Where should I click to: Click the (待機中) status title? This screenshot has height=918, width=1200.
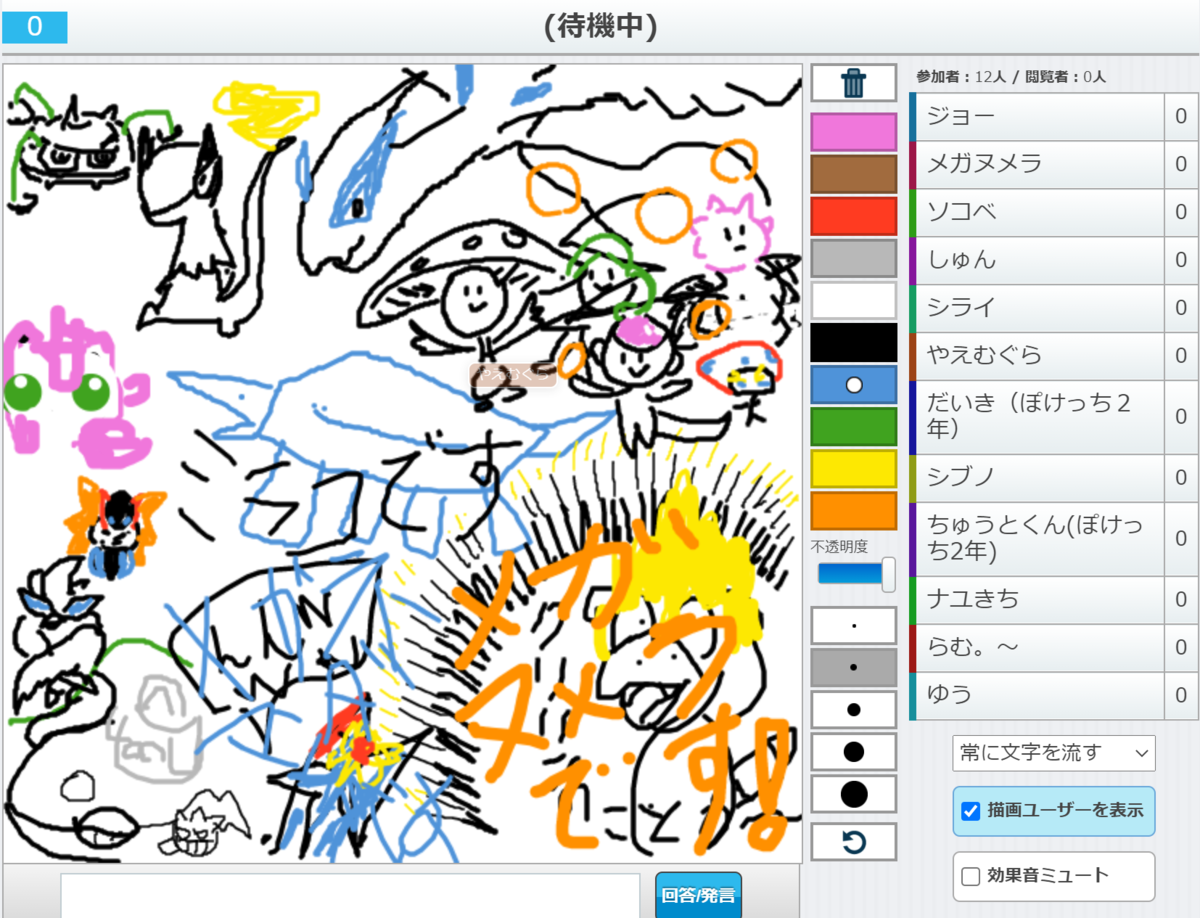[x=600, y=26]
